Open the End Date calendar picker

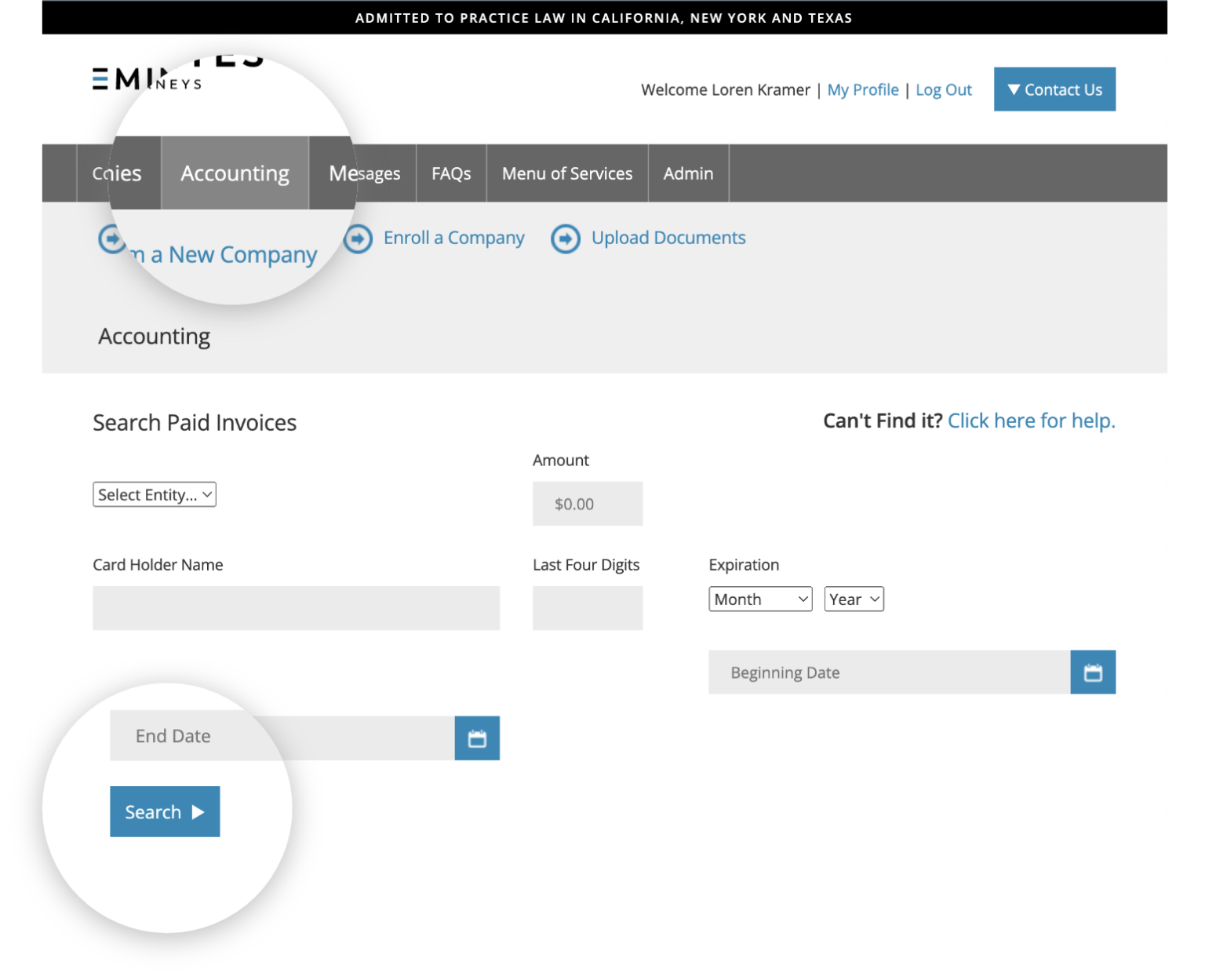(477, 738)
